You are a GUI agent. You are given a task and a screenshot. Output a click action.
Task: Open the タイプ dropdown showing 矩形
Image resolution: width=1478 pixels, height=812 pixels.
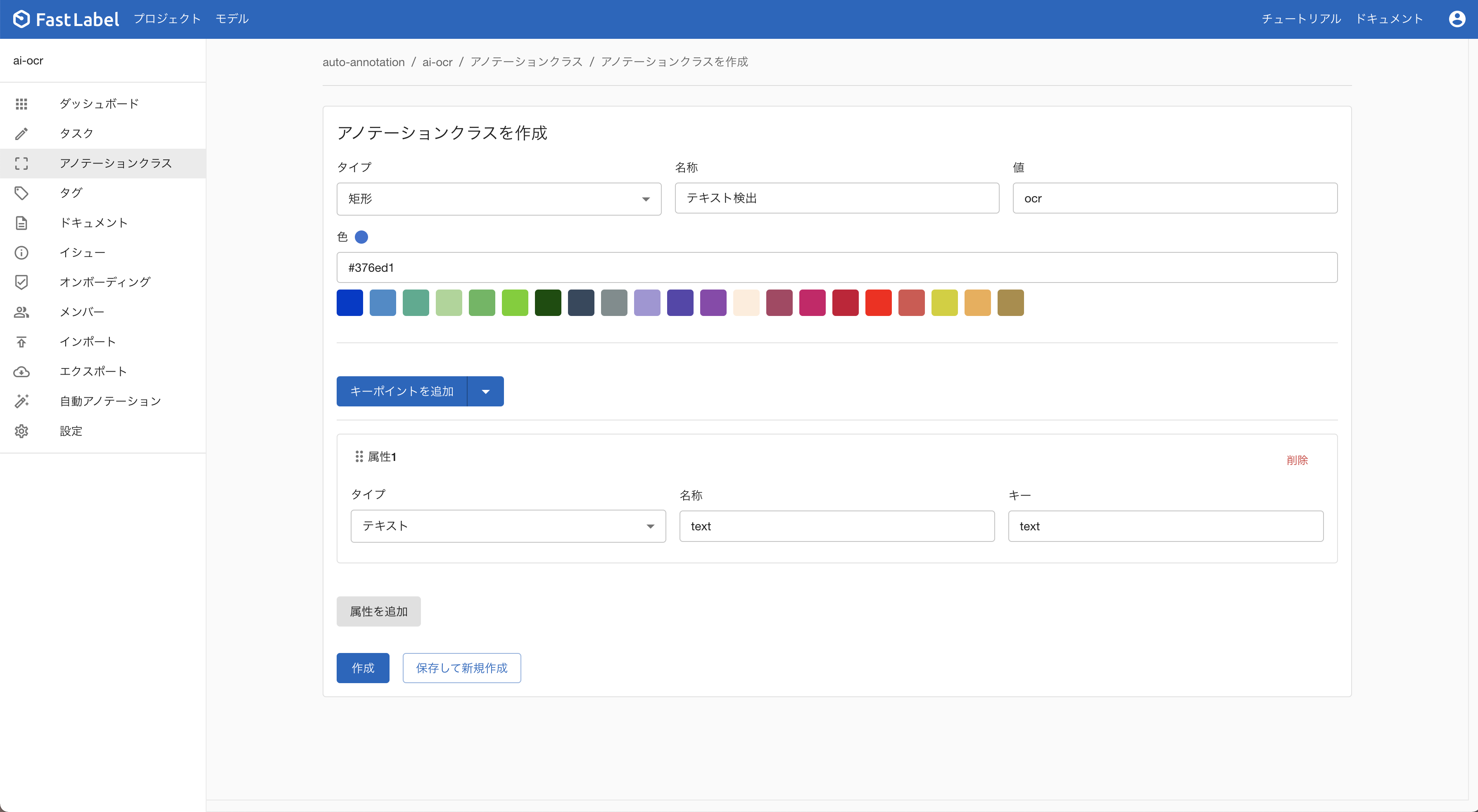click(499, 199)
